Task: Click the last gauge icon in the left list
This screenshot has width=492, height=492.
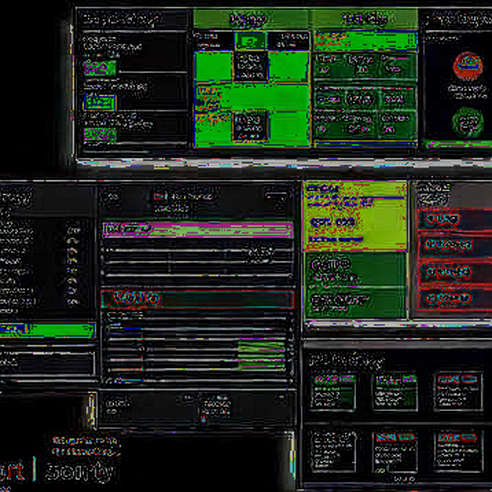Action: click(73, 302)
